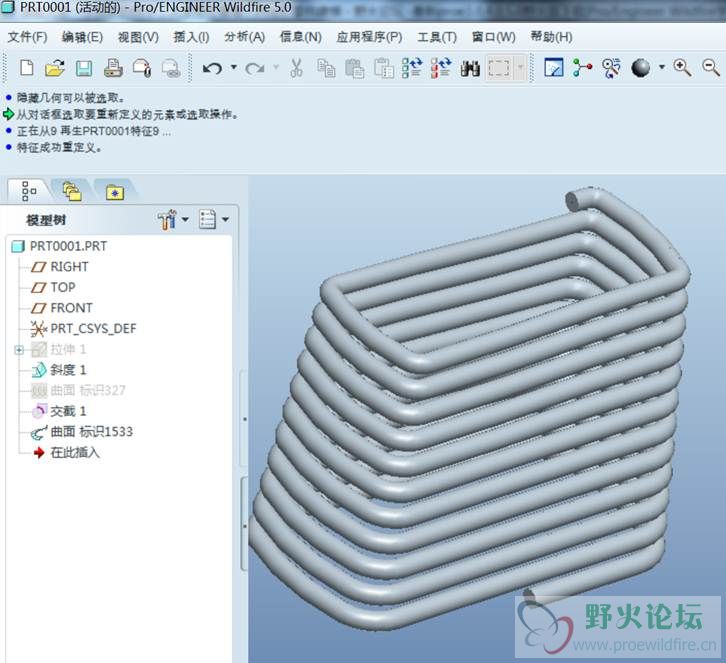This screenshot has height=663, width=726.
Task: Toggle the spin center icon
Action: [x=582, y=68]
